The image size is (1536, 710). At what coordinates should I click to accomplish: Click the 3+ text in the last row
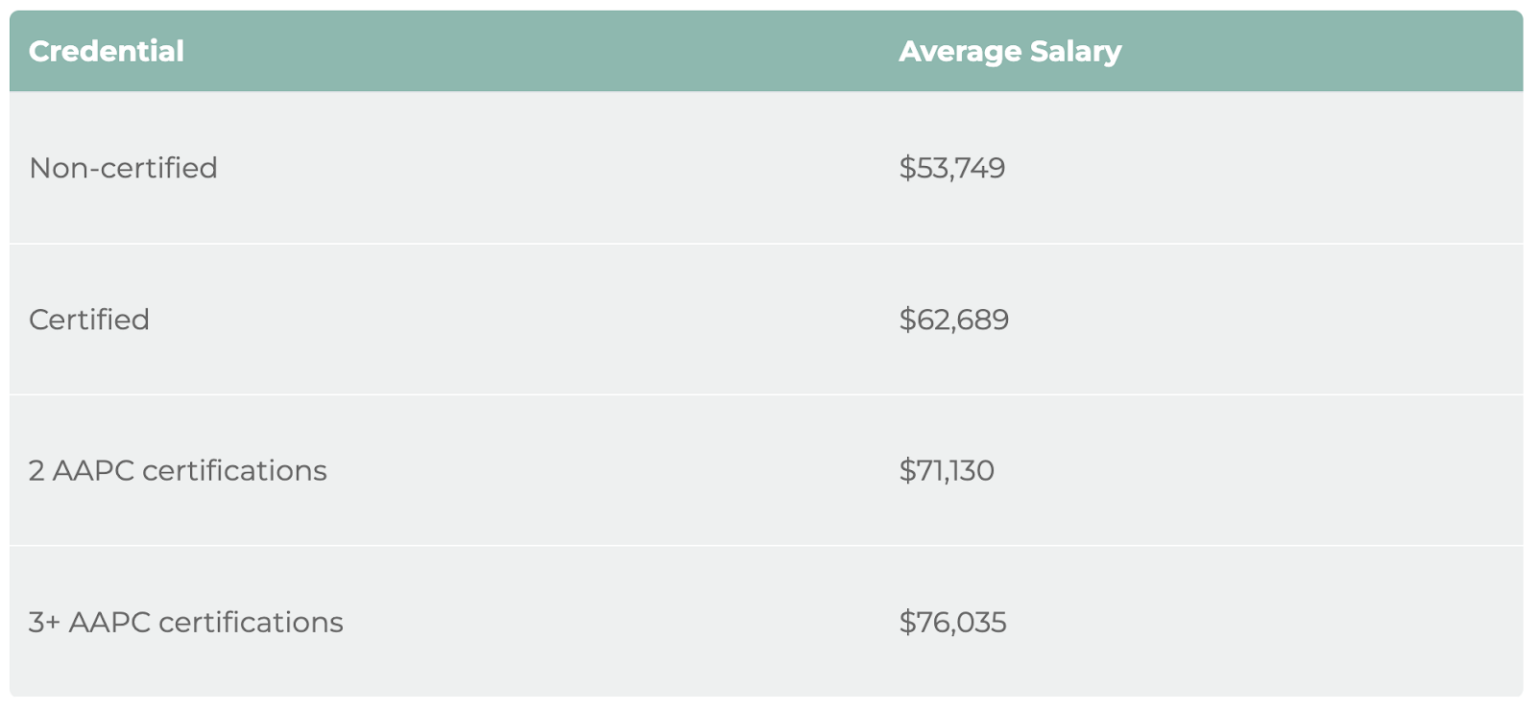44,622
